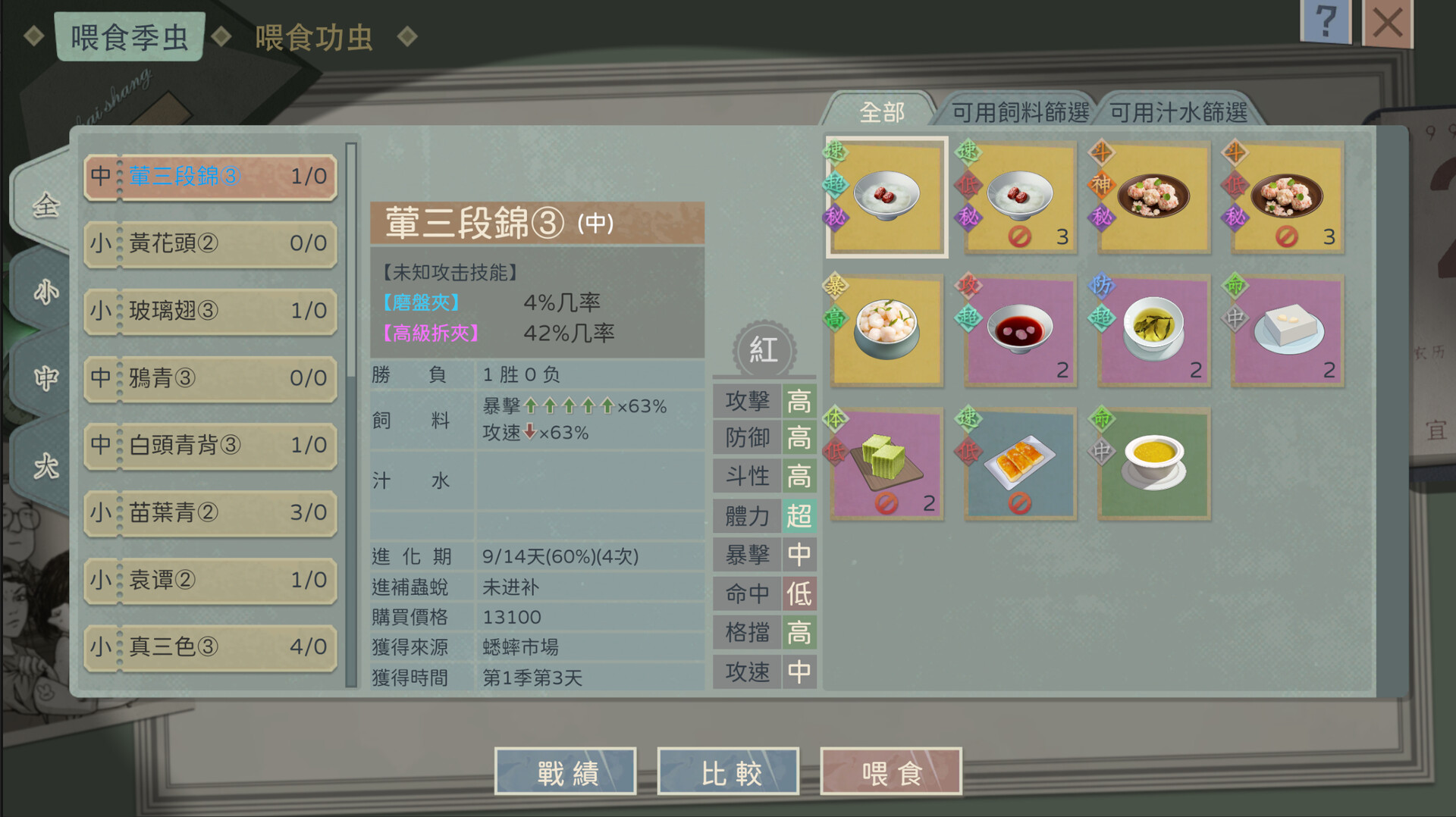Filter cricket list by 小 size

44,292
